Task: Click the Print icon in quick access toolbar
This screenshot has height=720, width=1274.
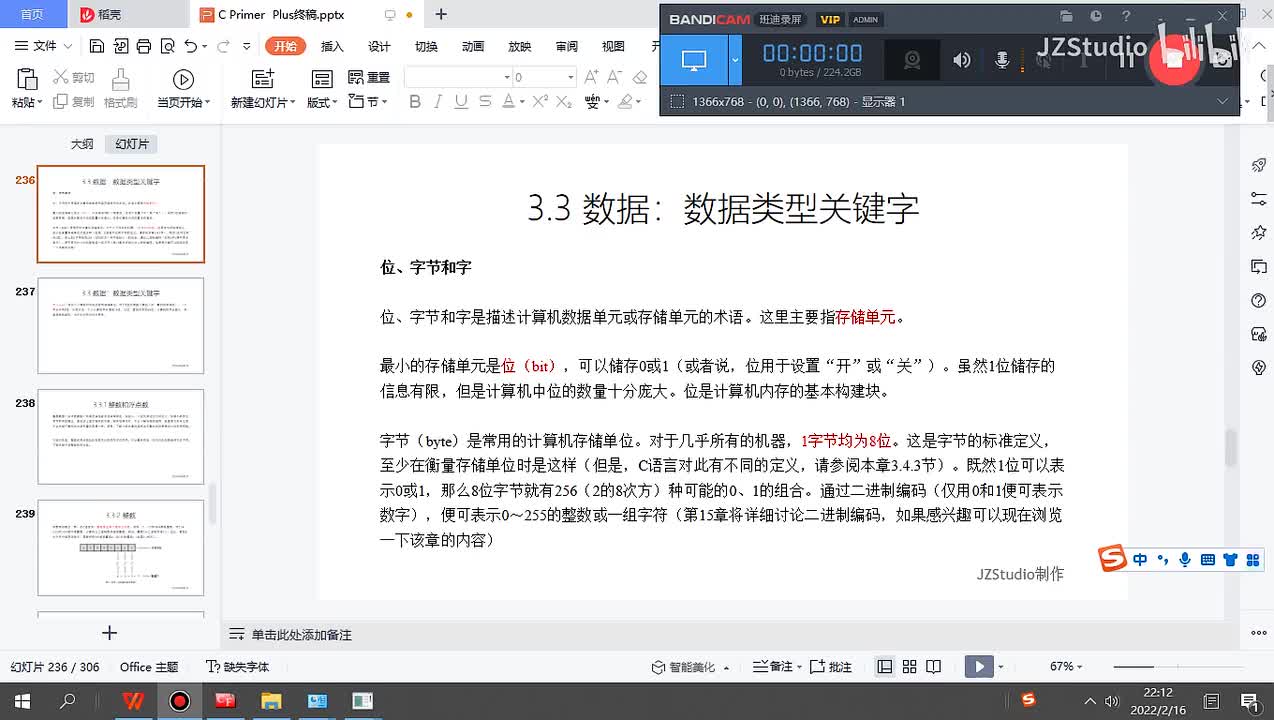Action: 143,46
